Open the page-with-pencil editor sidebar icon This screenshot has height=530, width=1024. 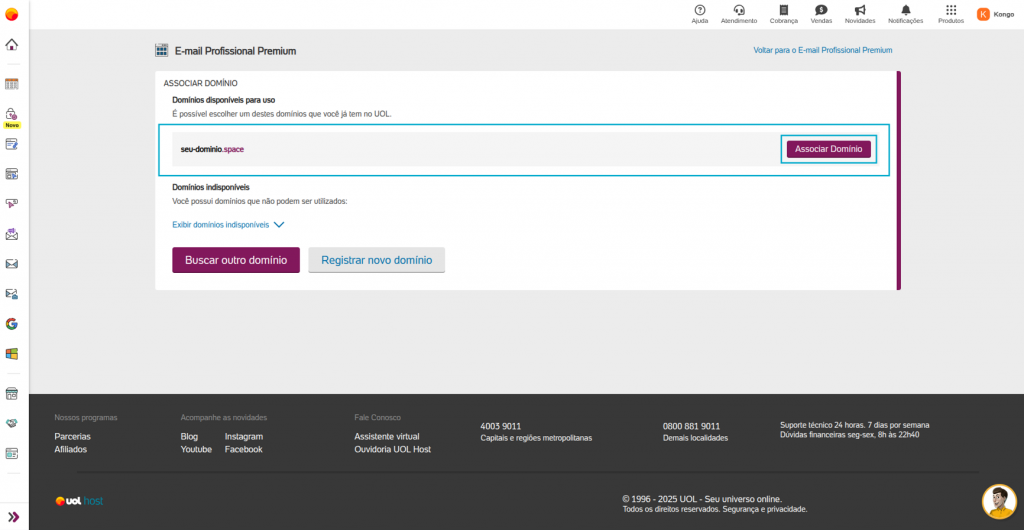coord(12,144)
